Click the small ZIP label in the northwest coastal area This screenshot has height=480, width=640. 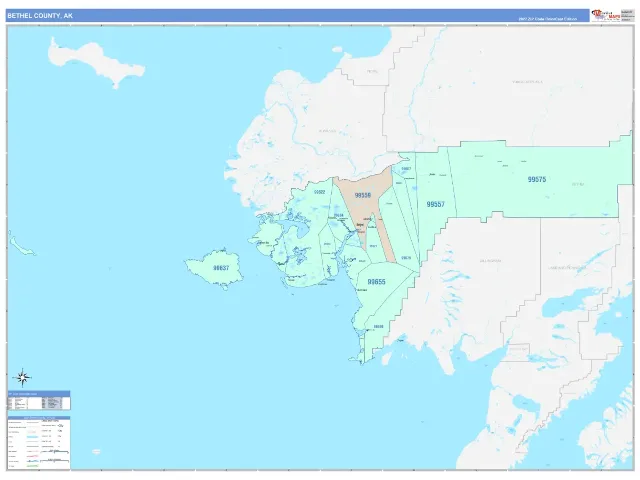(x=320, y=192)
